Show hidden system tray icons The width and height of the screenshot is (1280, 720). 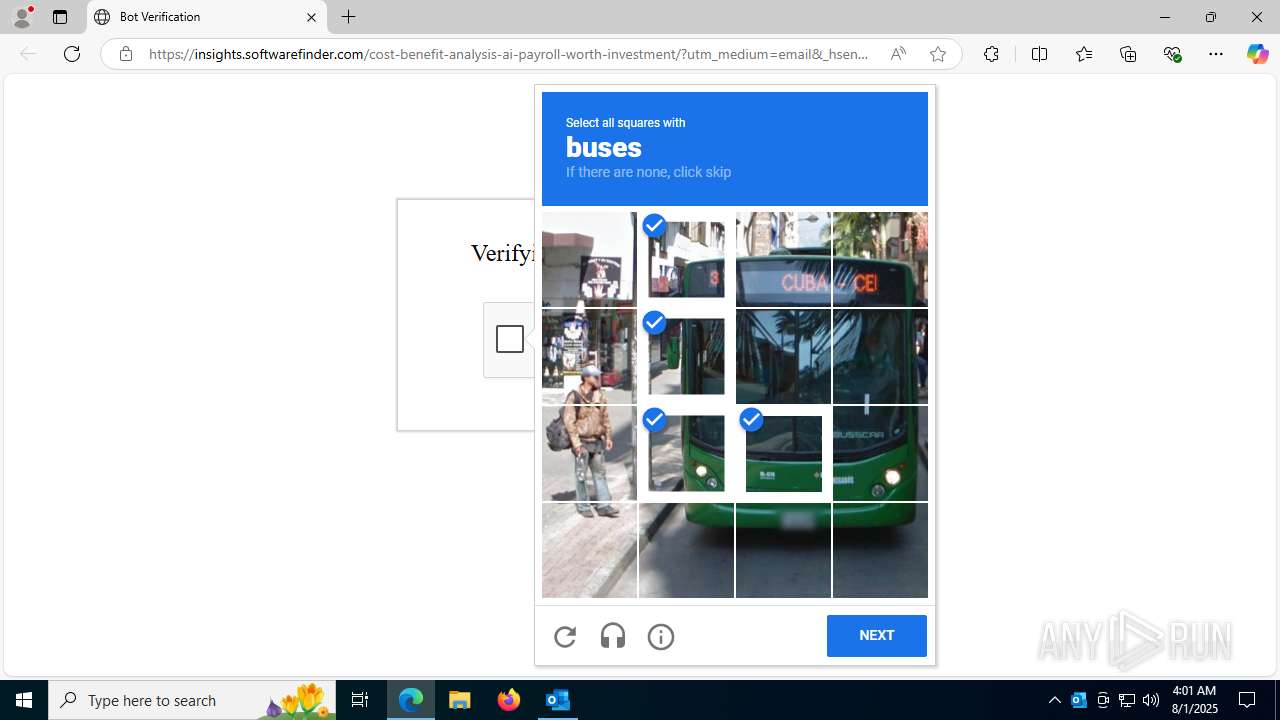1054,700
